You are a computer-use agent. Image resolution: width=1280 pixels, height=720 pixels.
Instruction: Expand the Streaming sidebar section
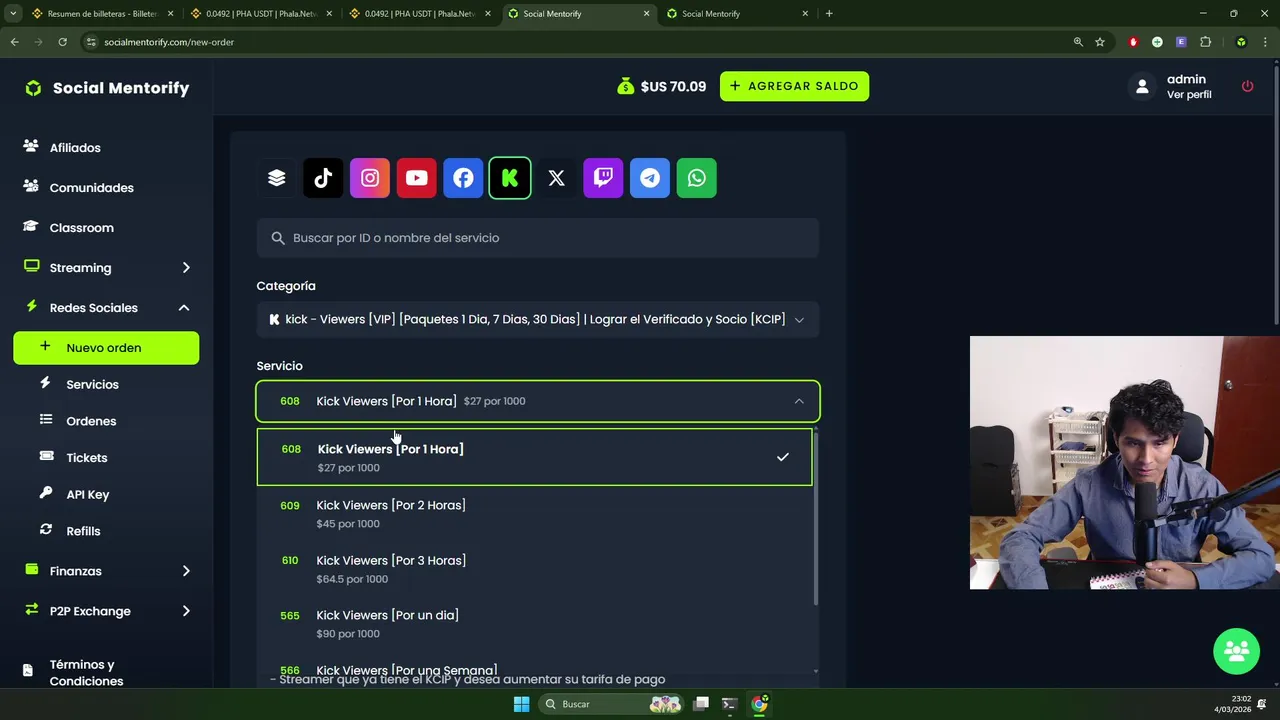tap(106, 268)
